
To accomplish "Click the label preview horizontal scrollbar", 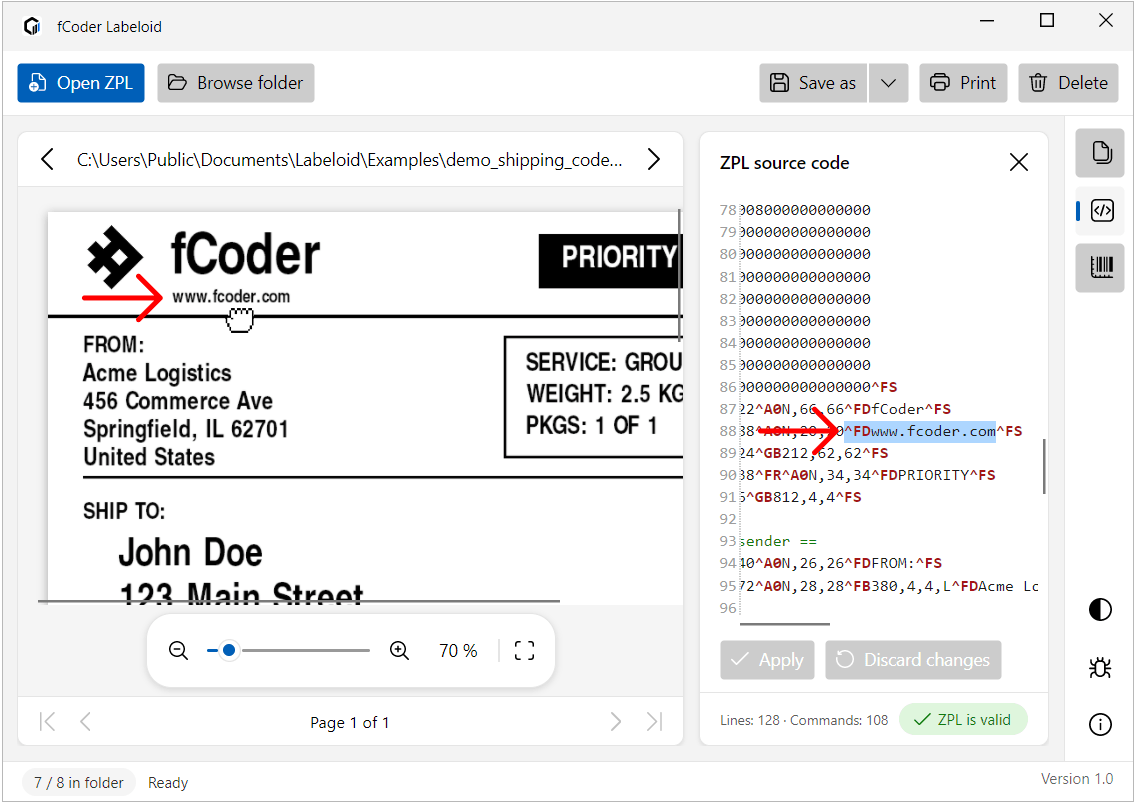I will (x=298, y=601).
